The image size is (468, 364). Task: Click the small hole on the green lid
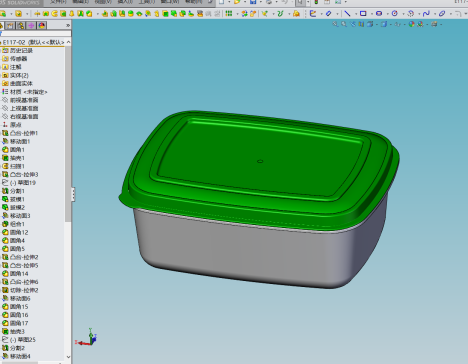click(x=260, y=161)
